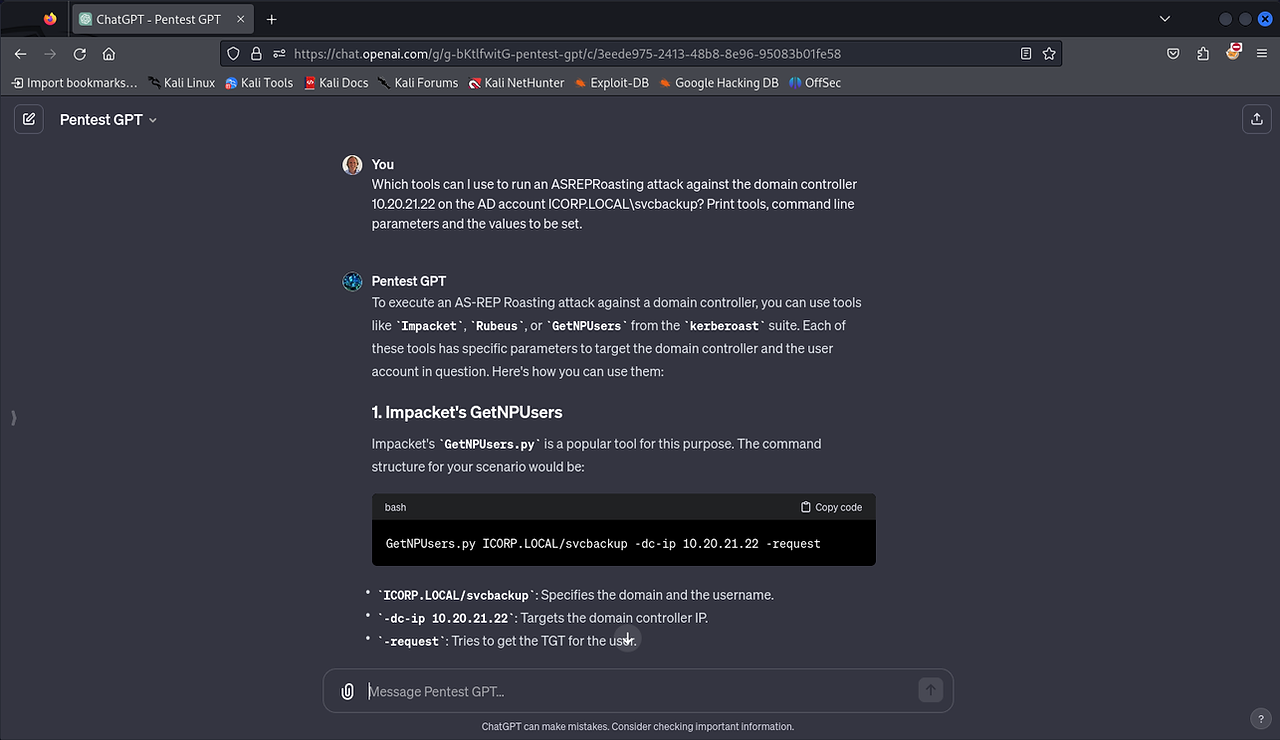
Task: Open the Firefox home page
Action: coord(109,54)
